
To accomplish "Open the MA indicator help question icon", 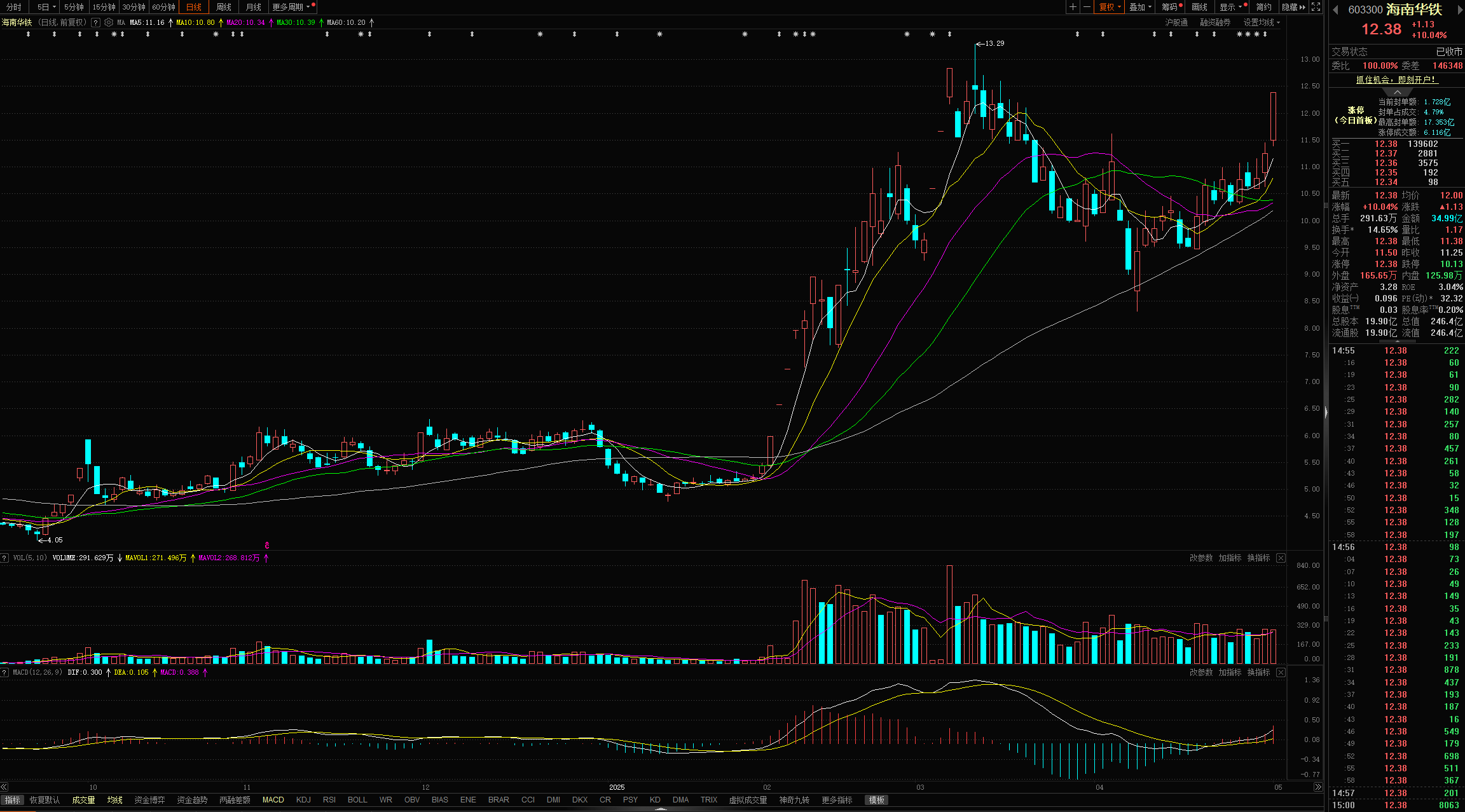I will 95,22.
